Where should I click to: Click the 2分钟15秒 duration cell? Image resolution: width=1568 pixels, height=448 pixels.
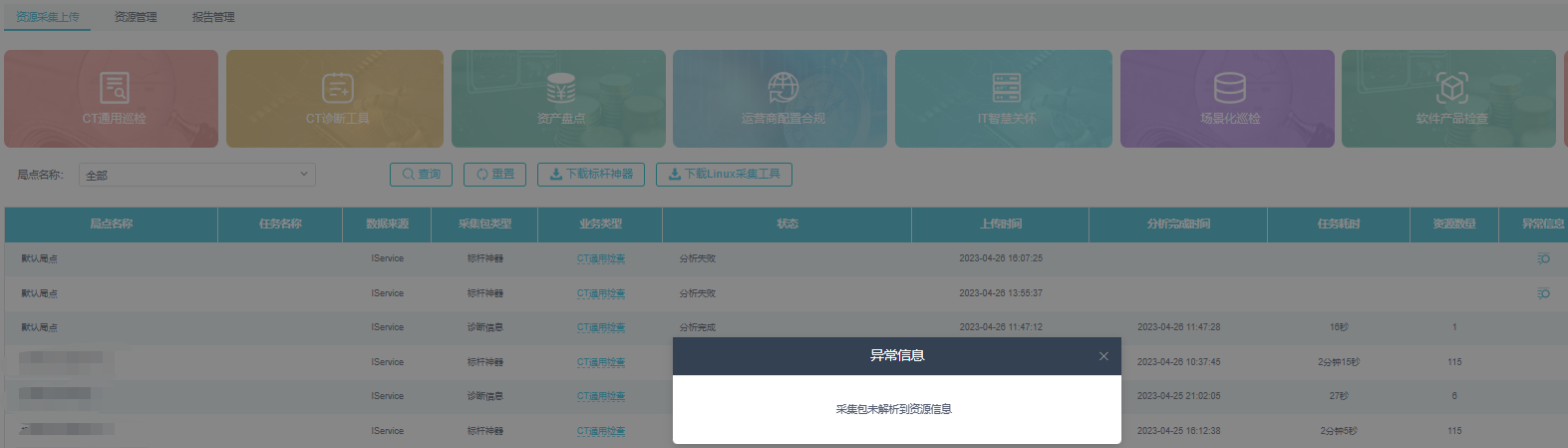[1339, 362]
